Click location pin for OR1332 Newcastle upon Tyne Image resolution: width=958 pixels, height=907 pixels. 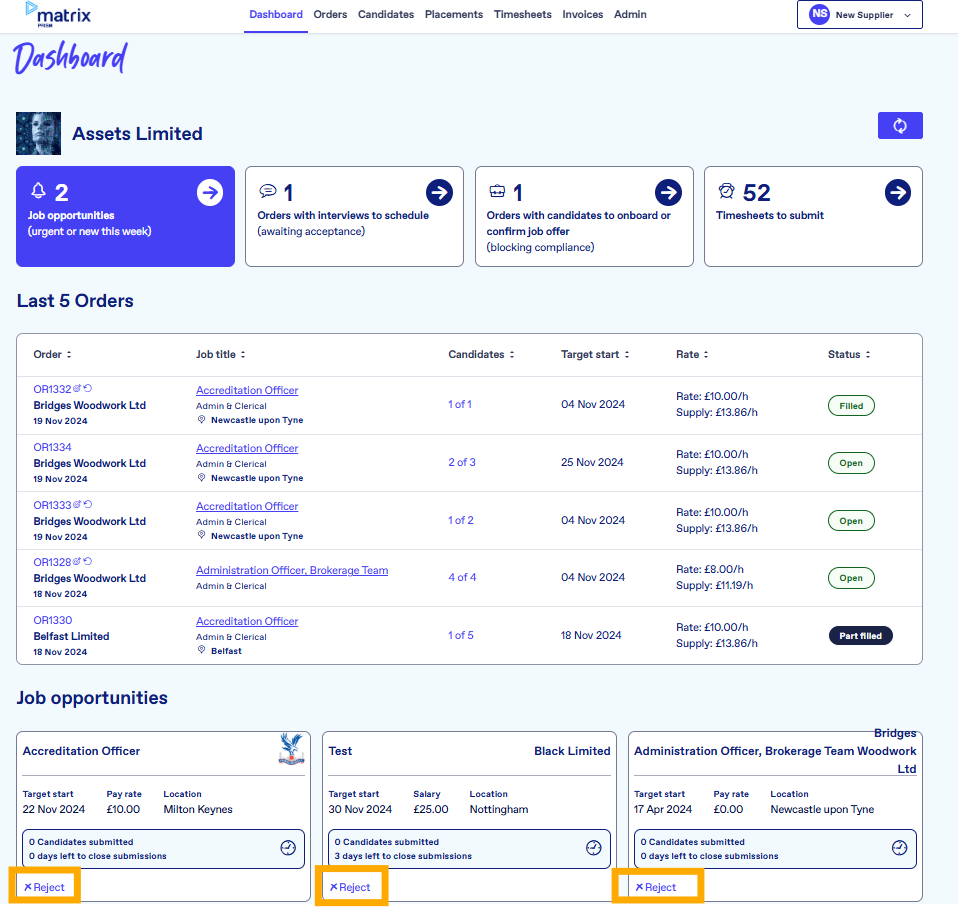click(x=201, y=420)
